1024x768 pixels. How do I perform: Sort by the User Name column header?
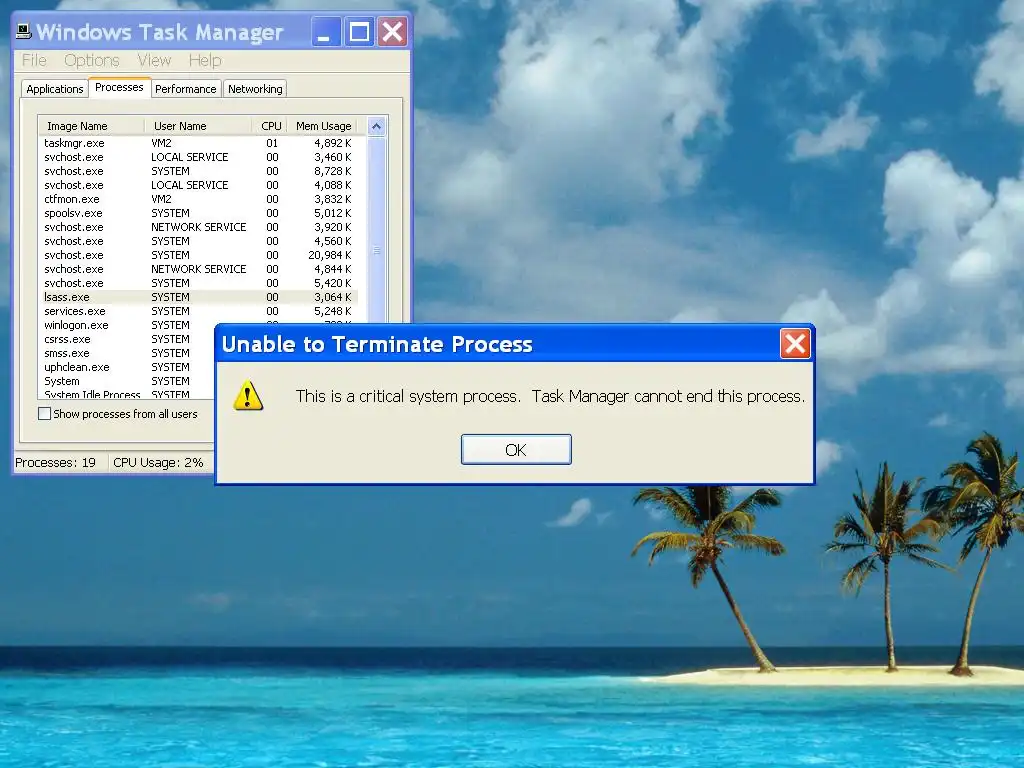tap(198, 126)
